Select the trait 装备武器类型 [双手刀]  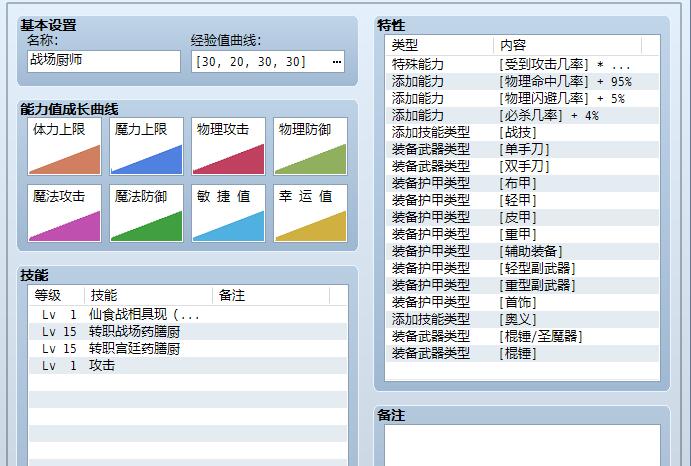(x=522, y=166)
